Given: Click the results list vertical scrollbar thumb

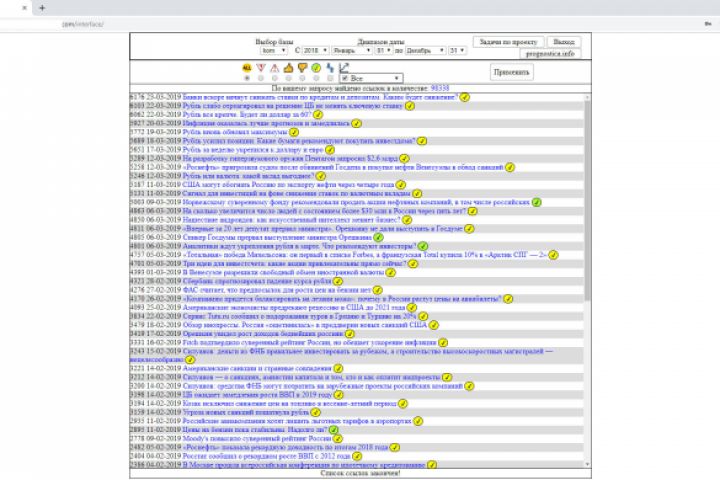Looking at the screenshot, I should (x=587, y=201).
